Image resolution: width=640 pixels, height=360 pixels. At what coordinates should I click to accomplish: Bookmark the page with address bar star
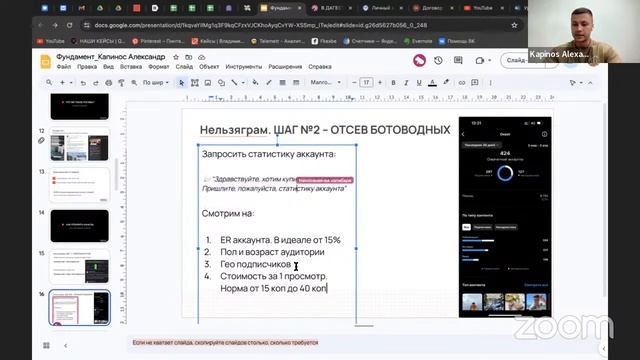pos(514,25)
